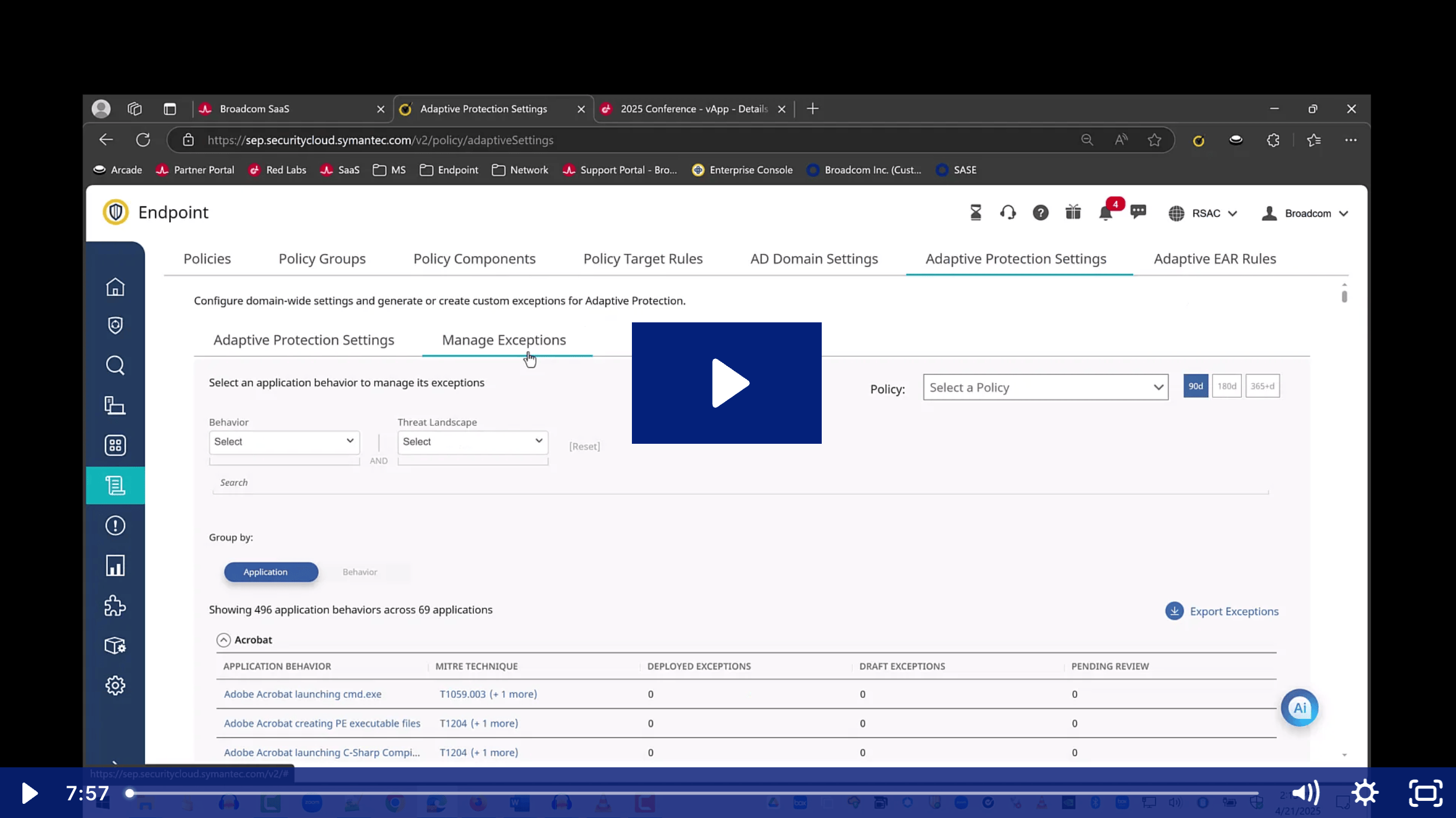This screenshot has width=1456, height=818.
Task: Click the magnifier search sidebar icon
Action: pos(115,365)
